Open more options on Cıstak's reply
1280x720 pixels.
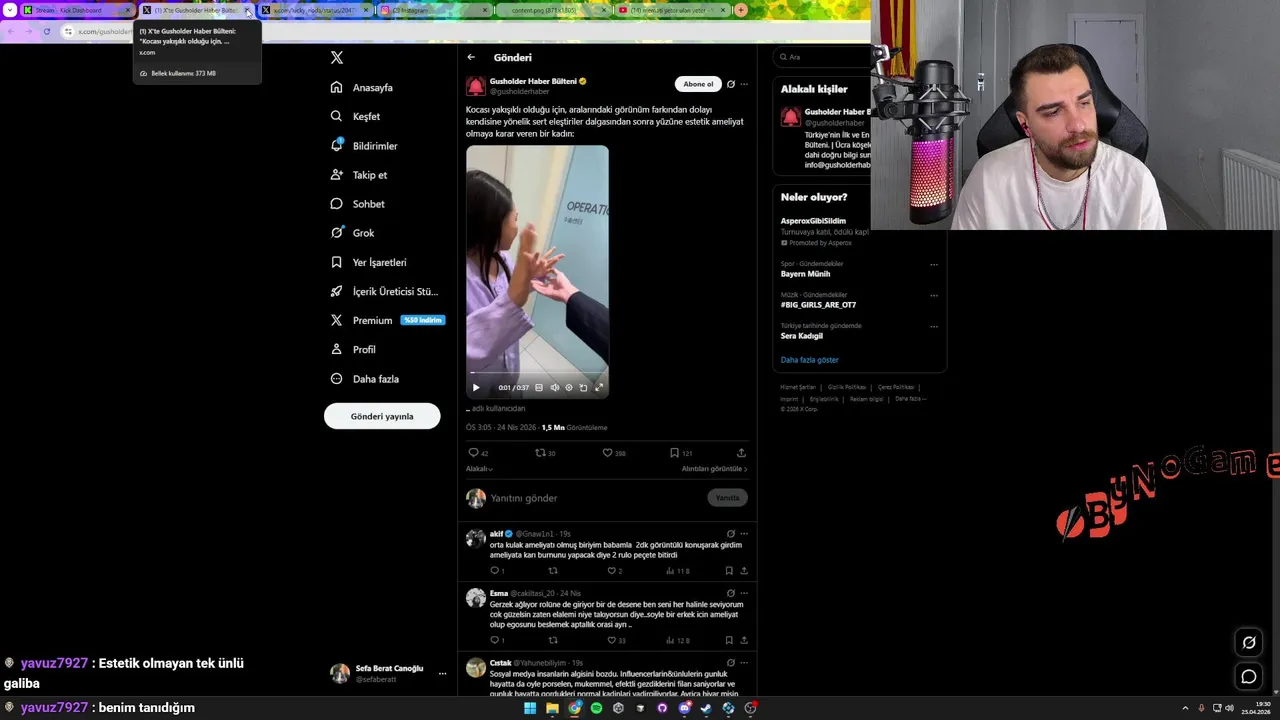744,662
